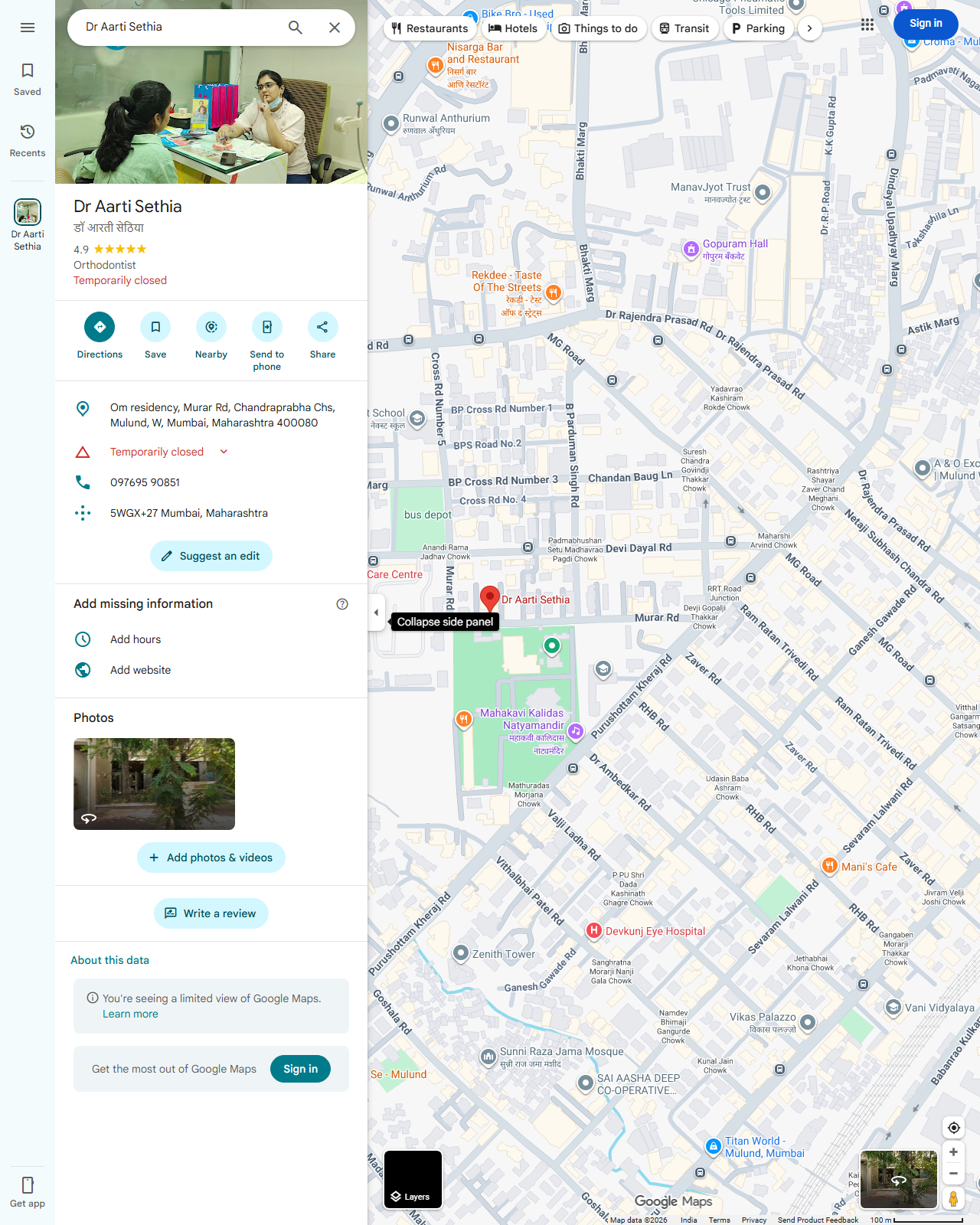Open the Layers map switcher
Image resolution: width=980 pixels, height=1225 pixels.
413,1179
